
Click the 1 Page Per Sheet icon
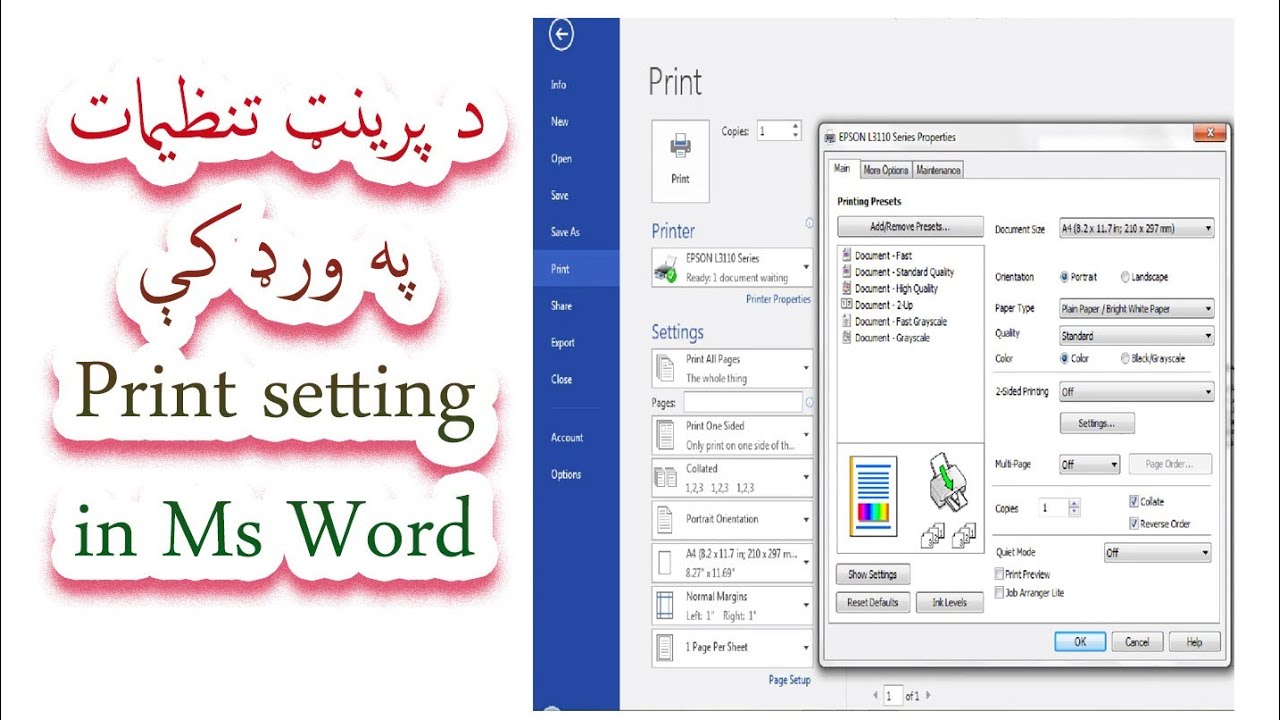coord(665,647)
